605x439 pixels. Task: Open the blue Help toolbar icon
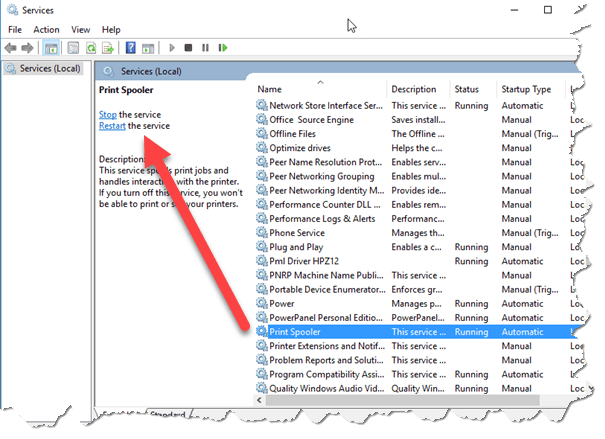[130, 47]
